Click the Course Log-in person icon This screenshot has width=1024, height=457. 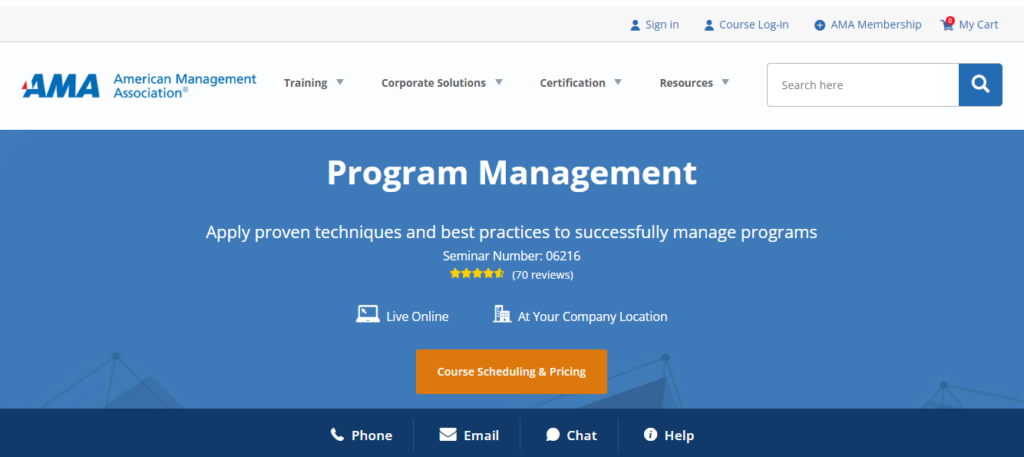(x=709, y=25)
